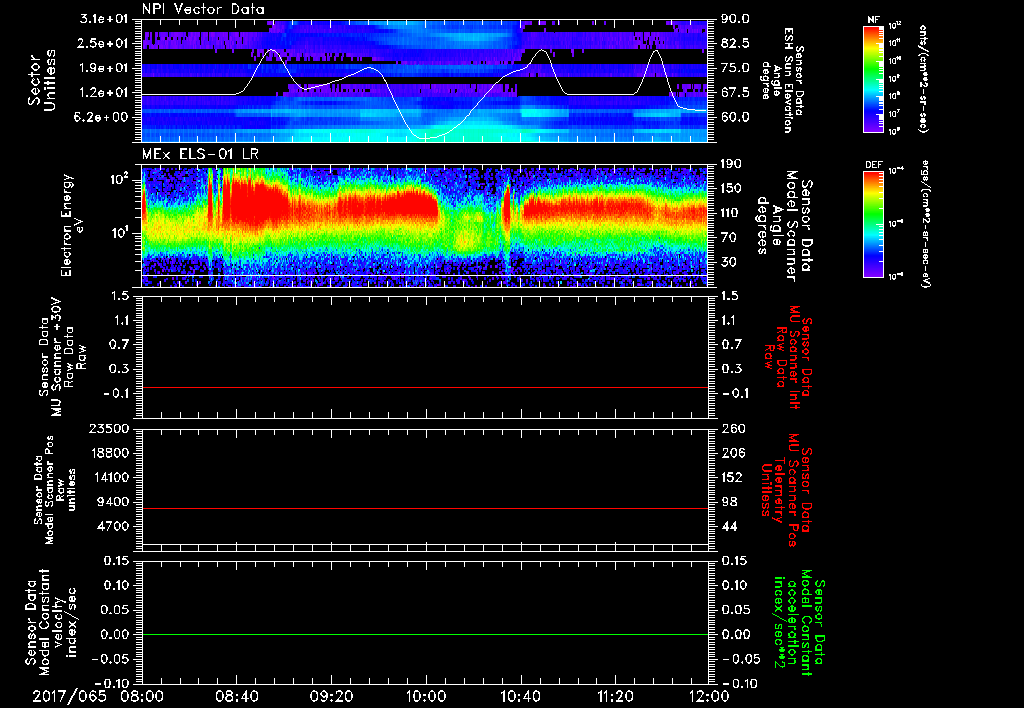Click the Sector Unitless axis label
1024x708 pixels.
pyautogui.click(x=40, y=78)
